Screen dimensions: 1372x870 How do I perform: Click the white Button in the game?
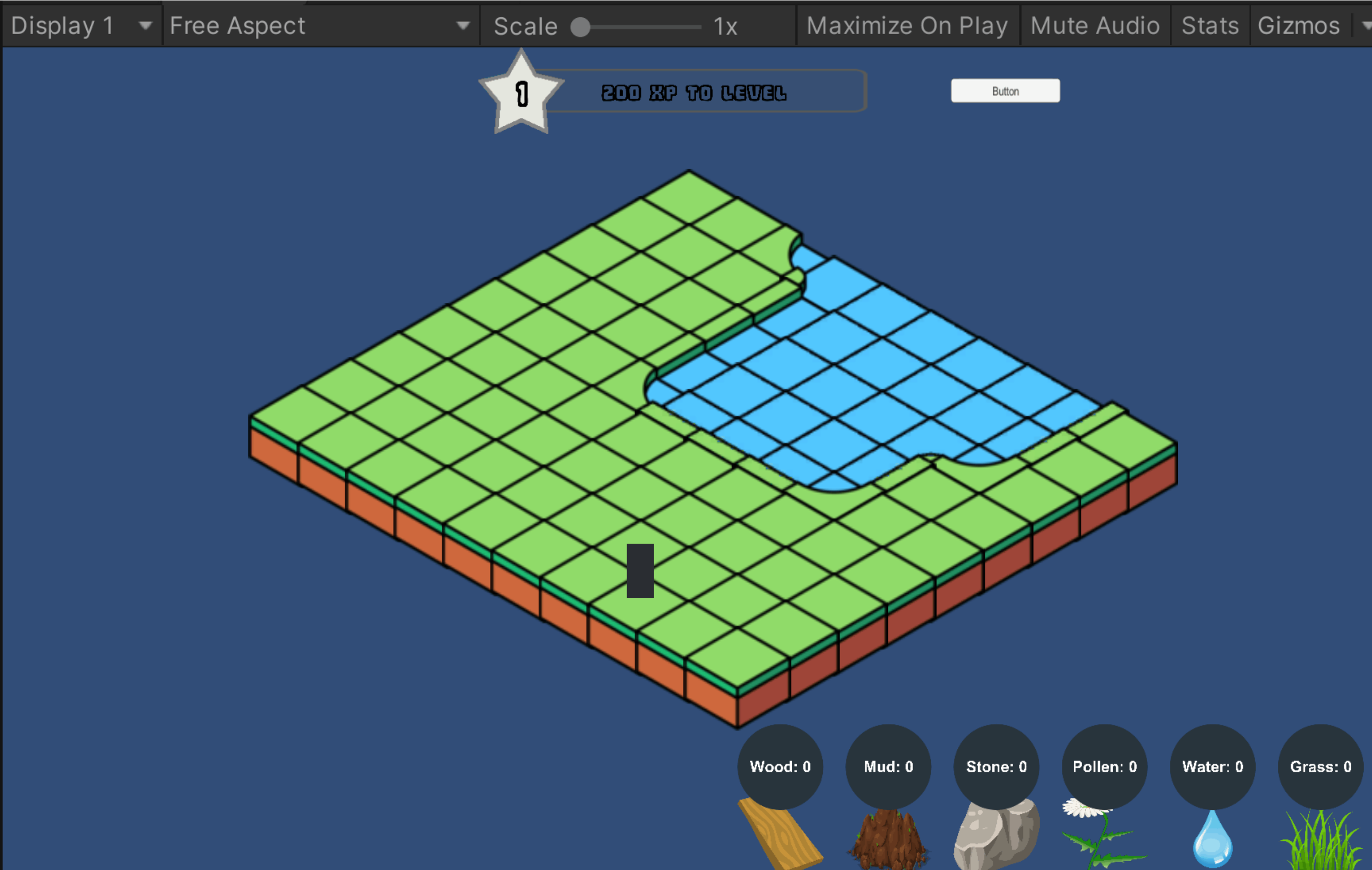[1005, 91]
